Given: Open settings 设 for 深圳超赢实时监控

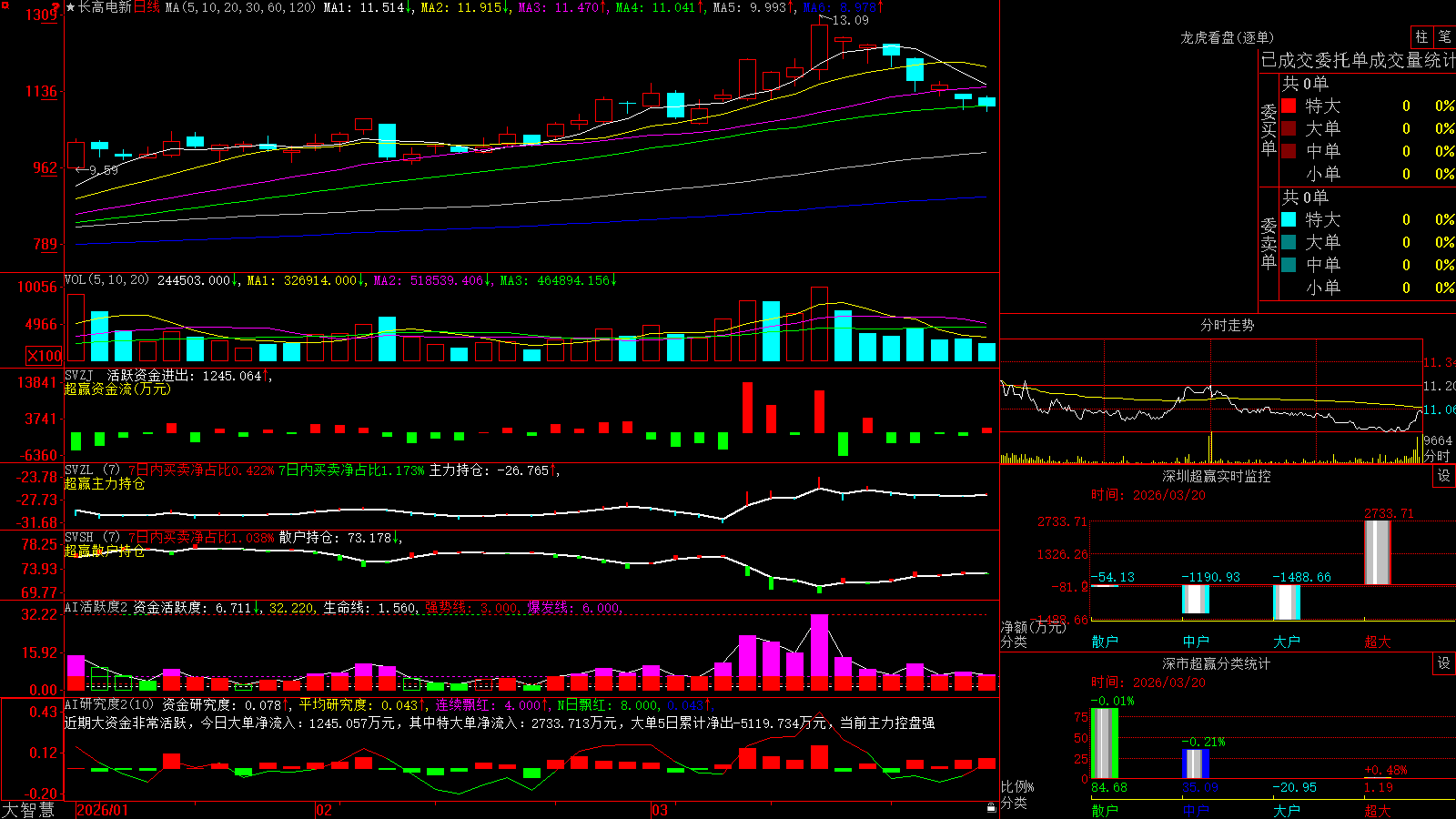Looking at the screenshot, I should point(1444,475).
